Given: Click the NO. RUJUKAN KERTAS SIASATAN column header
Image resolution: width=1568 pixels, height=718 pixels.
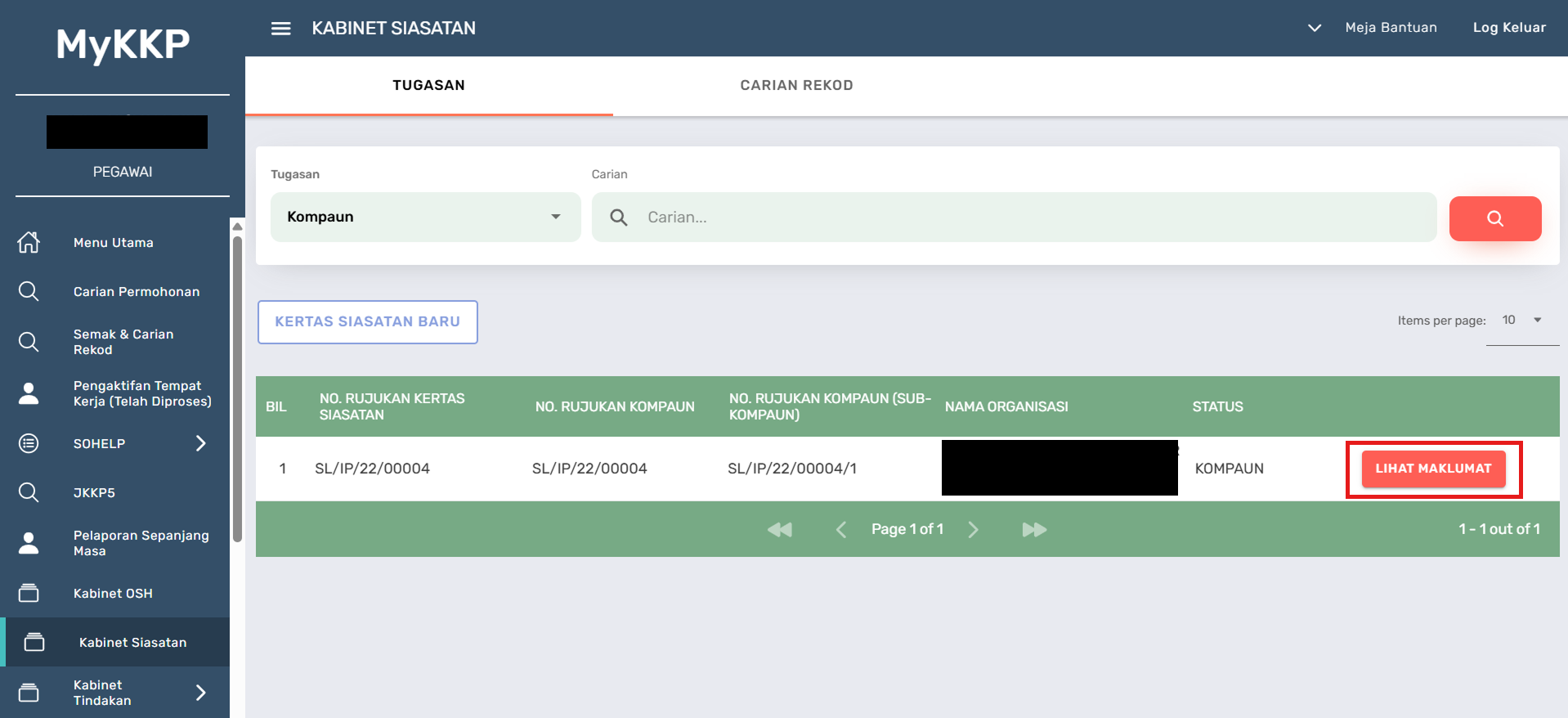Looking at the screenshot, I should (x=392, y=406).
